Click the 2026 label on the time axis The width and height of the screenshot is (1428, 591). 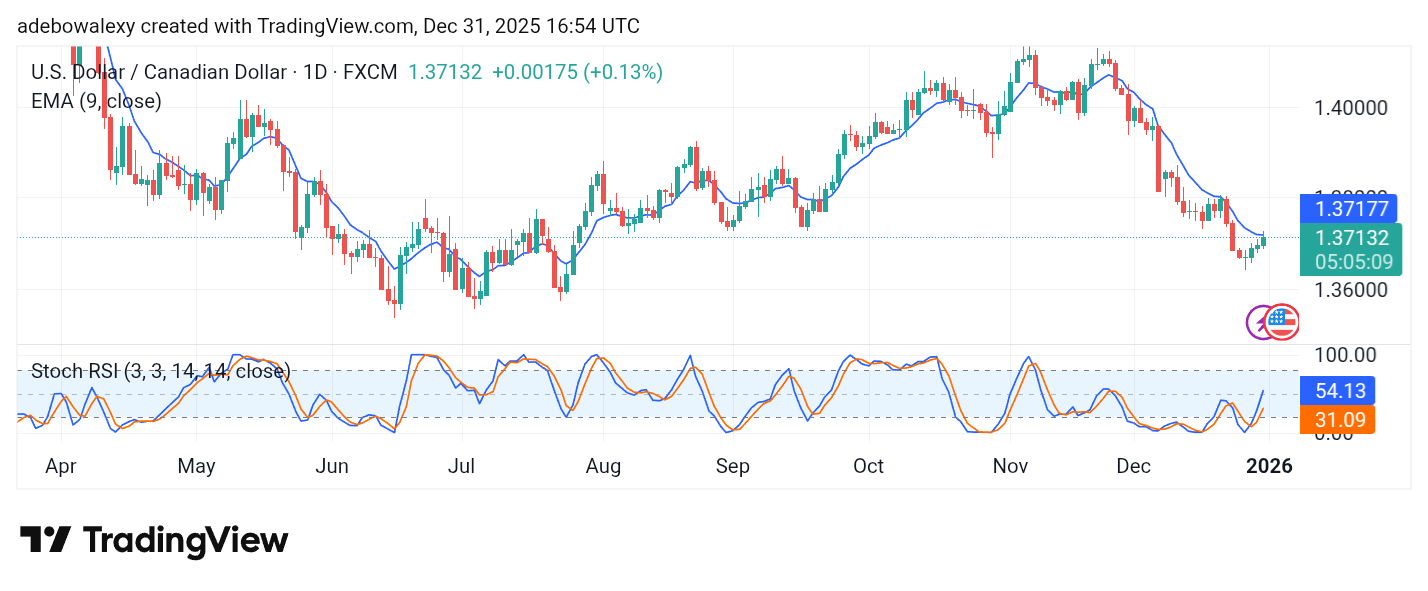(x=1270, y=466)
